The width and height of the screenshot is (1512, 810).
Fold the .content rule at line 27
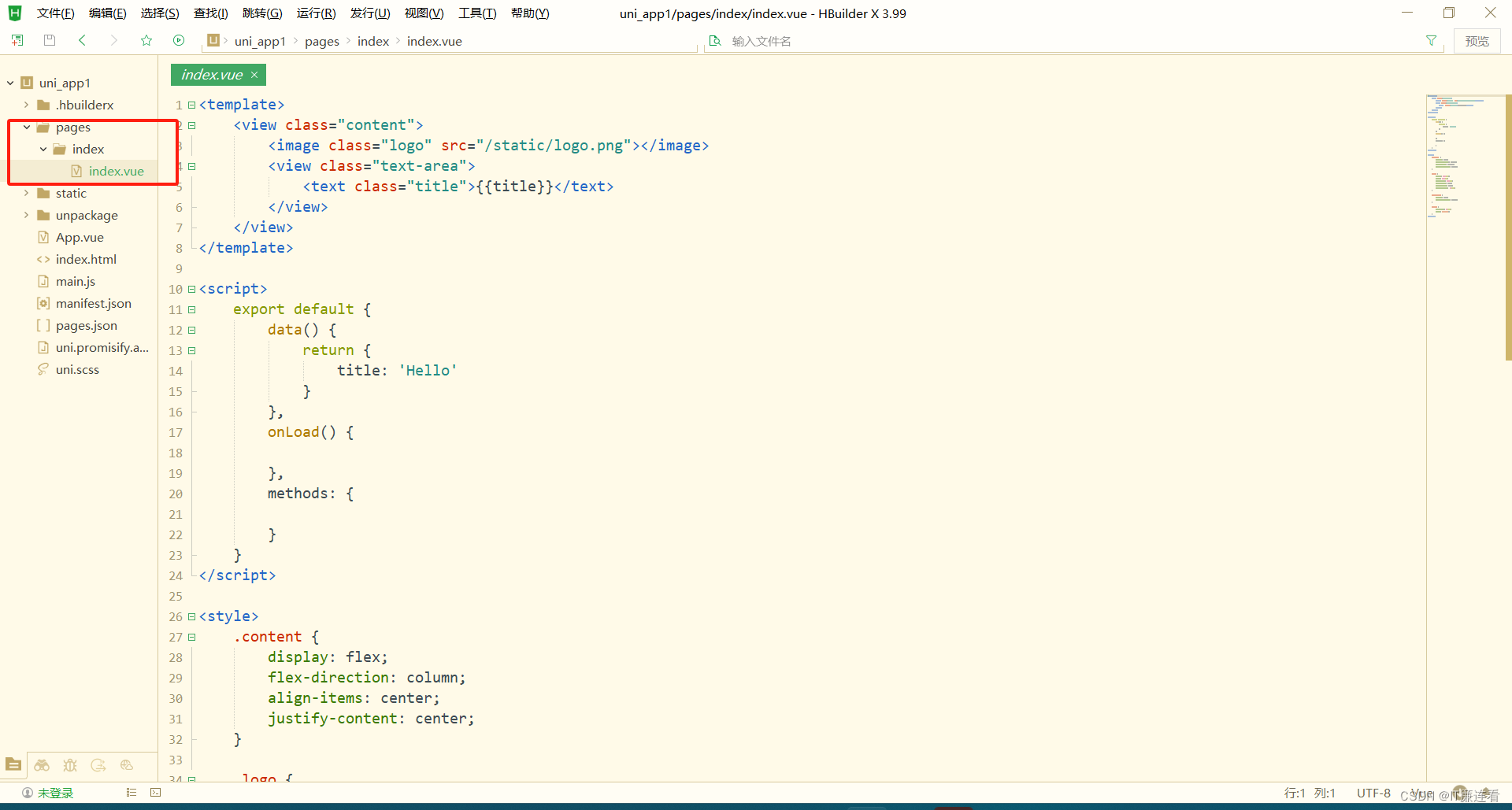point(191,637)
